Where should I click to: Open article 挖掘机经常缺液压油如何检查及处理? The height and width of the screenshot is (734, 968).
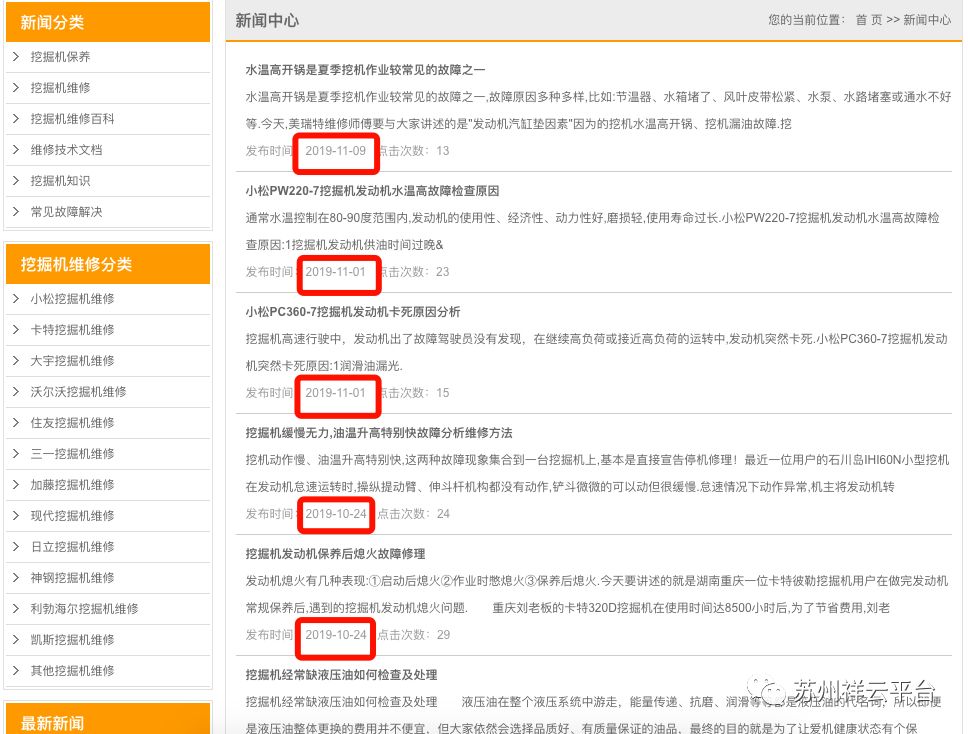341,675
